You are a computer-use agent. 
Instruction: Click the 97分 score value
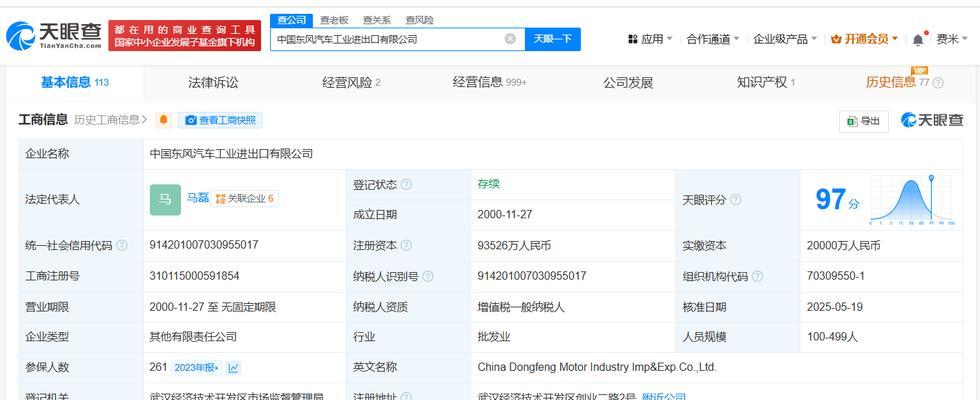837,200
